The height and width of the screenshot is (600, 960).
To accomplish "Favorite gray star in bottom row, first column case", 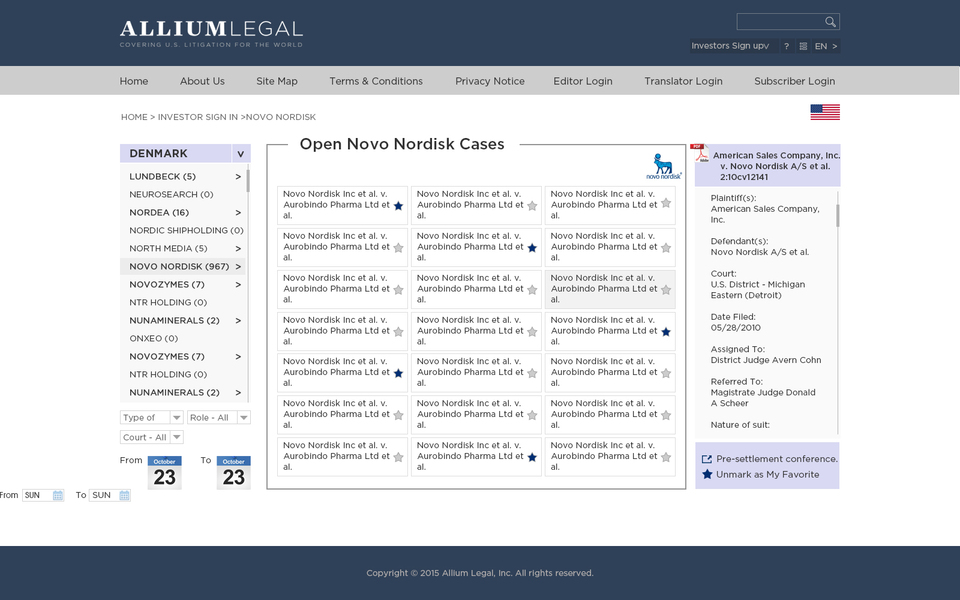I will [398, 457].
